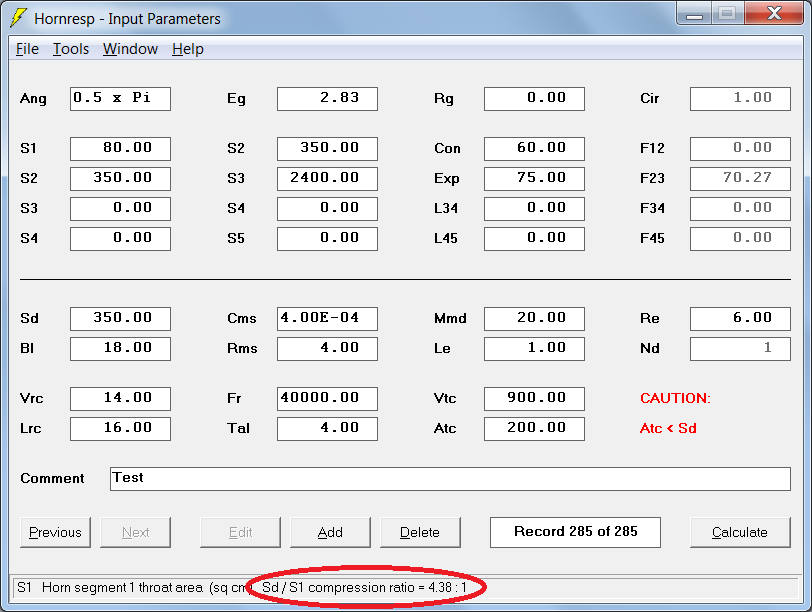Click the F45 field
Viewport: 812px width, 612px height.
coord(741,239)
